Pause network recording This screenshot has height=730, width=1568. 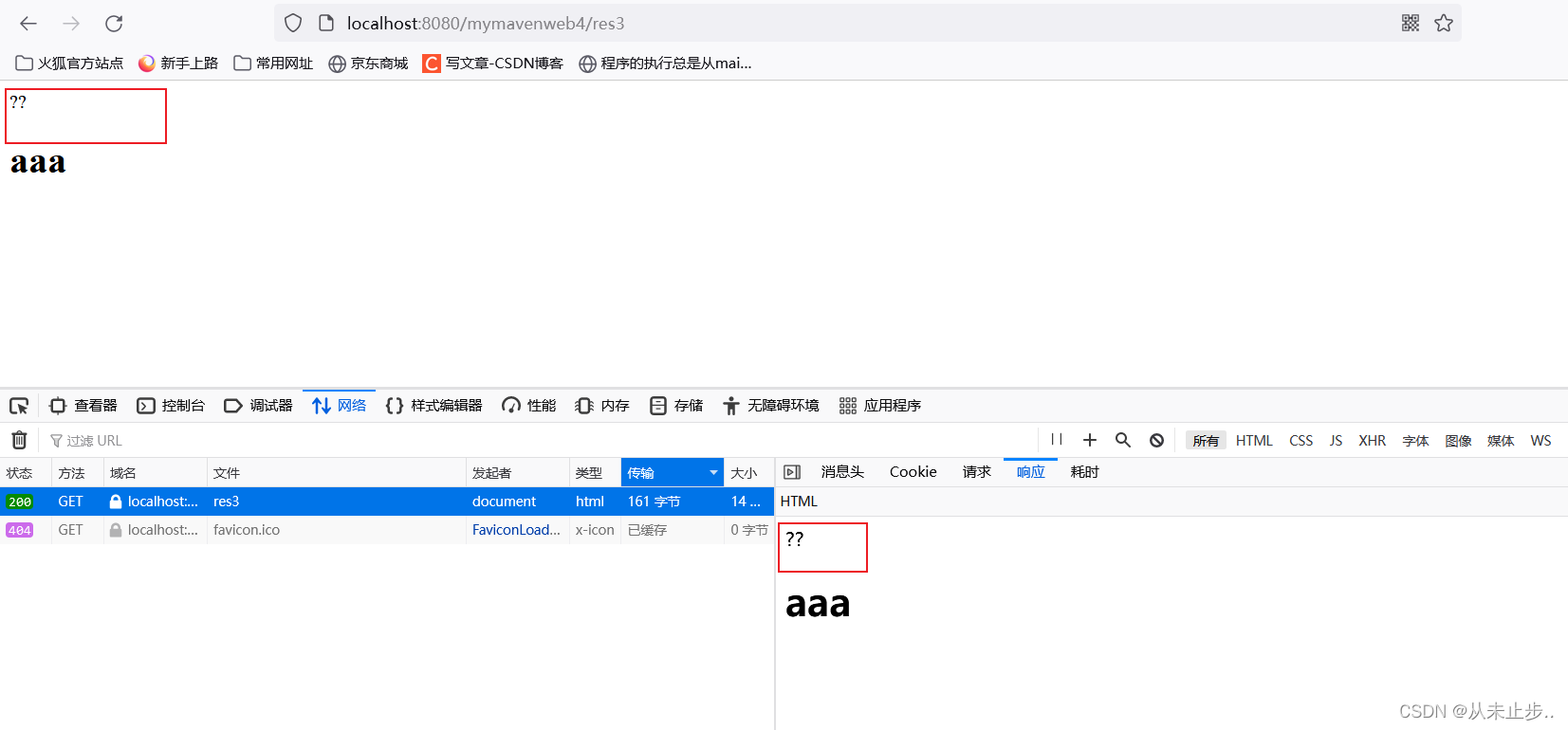coord(1057,440)
